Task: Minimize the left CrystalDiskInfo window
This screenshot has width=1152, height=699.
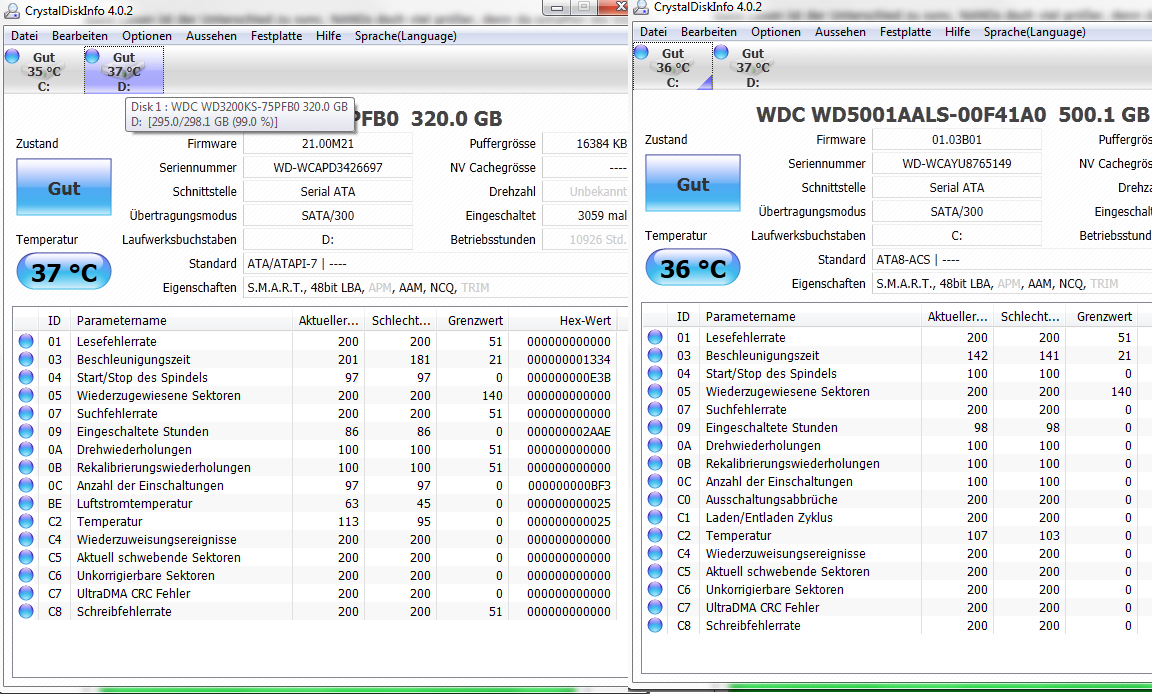Action: coord(558,7)
